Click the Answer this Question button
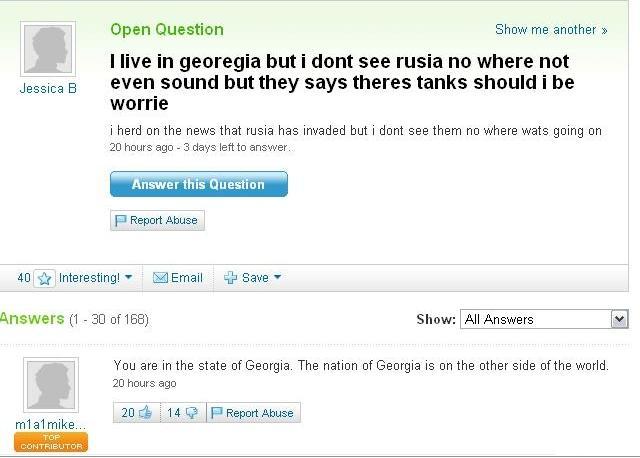Image resolution: width=640 pixels, height=458 pixels. 199,184
